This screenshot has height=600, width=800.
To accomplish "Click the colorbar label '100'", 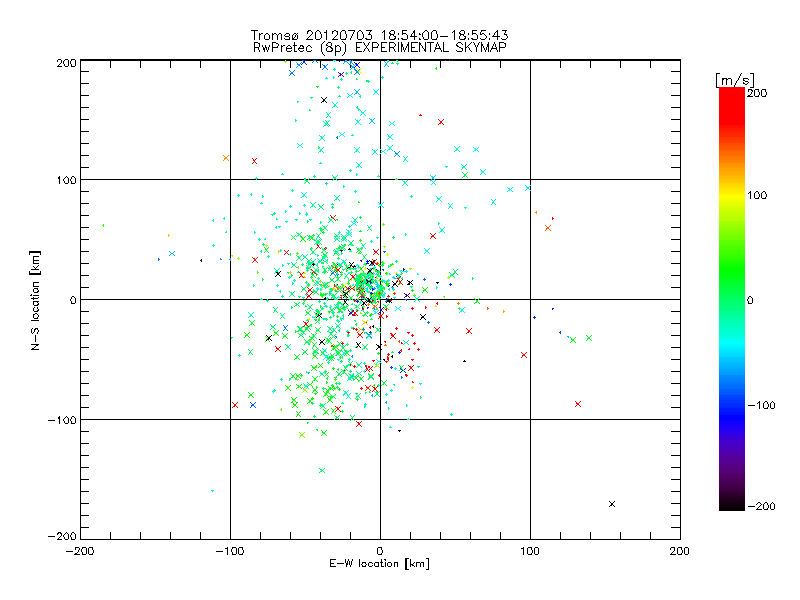I will click(757, 195).
